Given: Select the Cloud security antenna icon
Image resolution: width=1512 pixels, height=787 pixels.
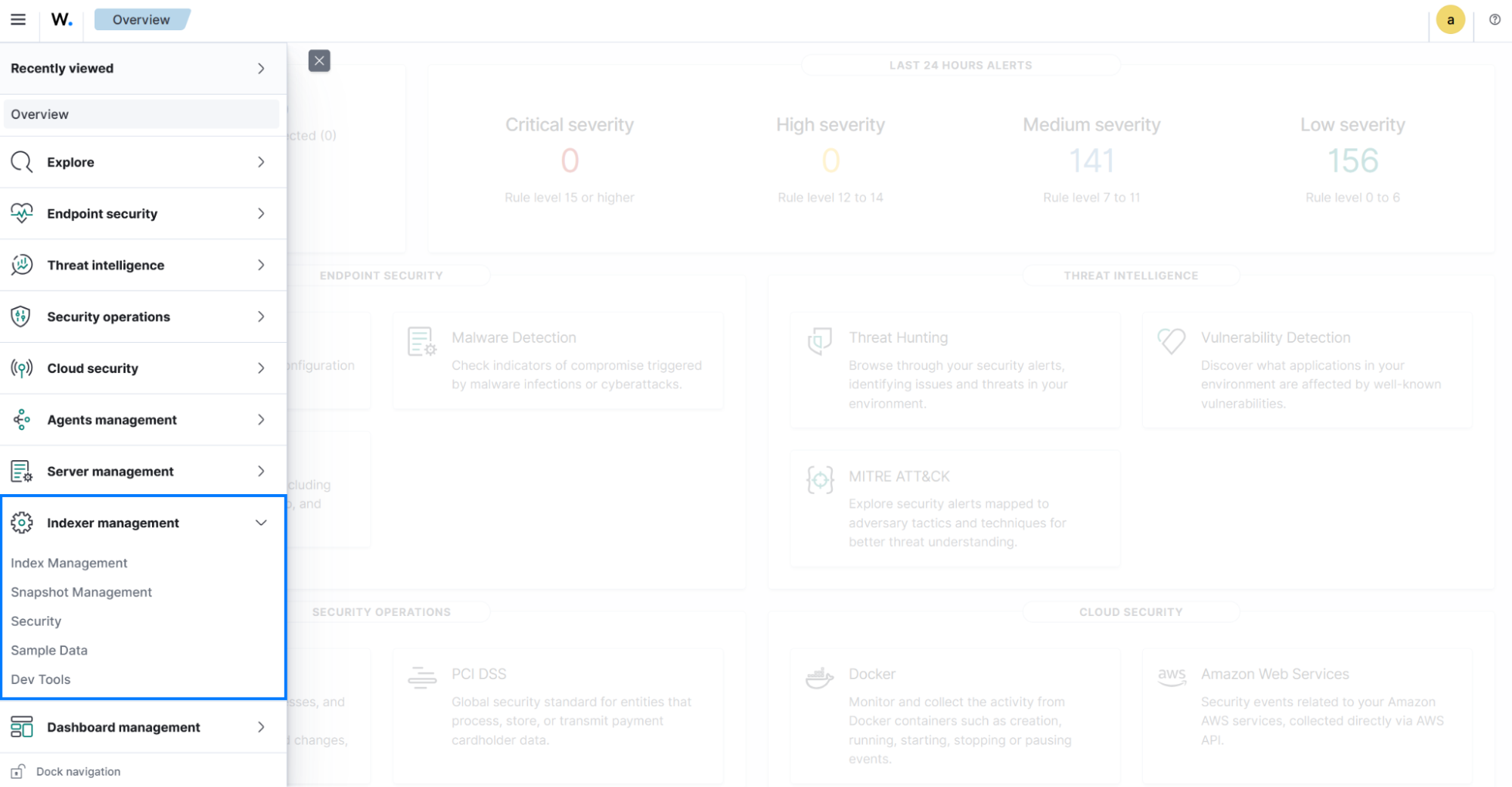Looking at the screenshot, I should coord(22,368).
